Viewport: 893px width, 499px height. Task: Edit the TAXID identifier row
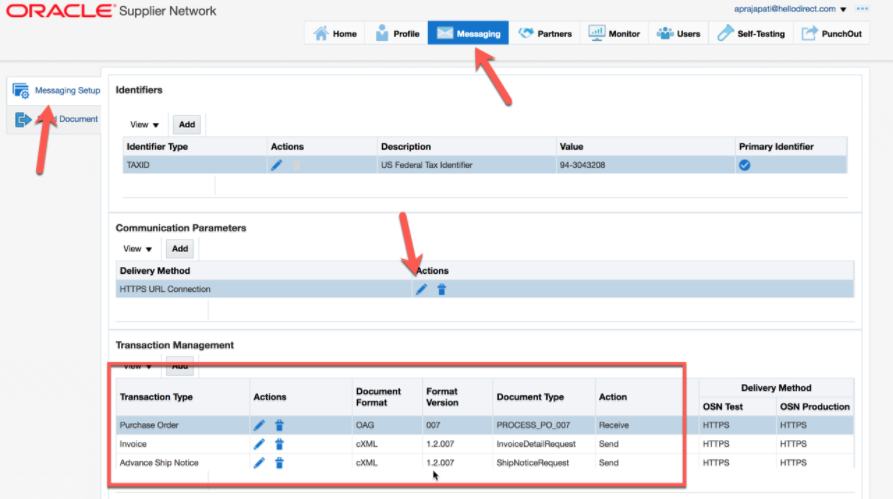(276, 165)
